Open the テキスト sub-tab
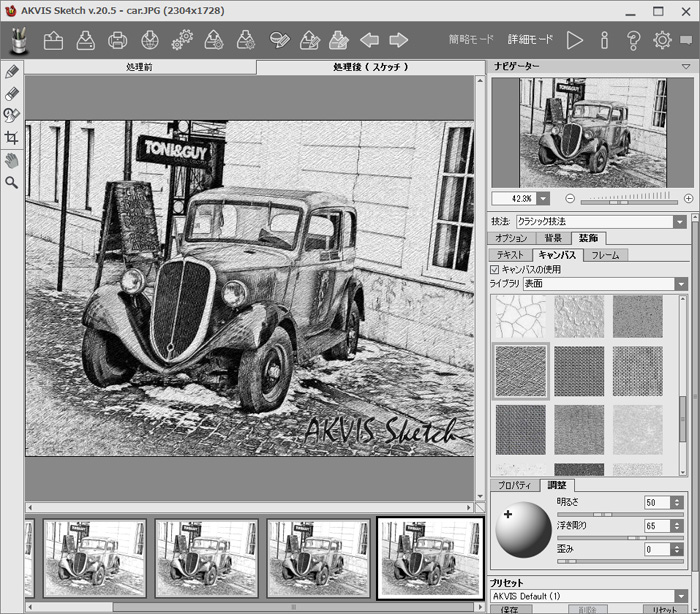Viewport: 700px width, 614px height. click(510, 255)
